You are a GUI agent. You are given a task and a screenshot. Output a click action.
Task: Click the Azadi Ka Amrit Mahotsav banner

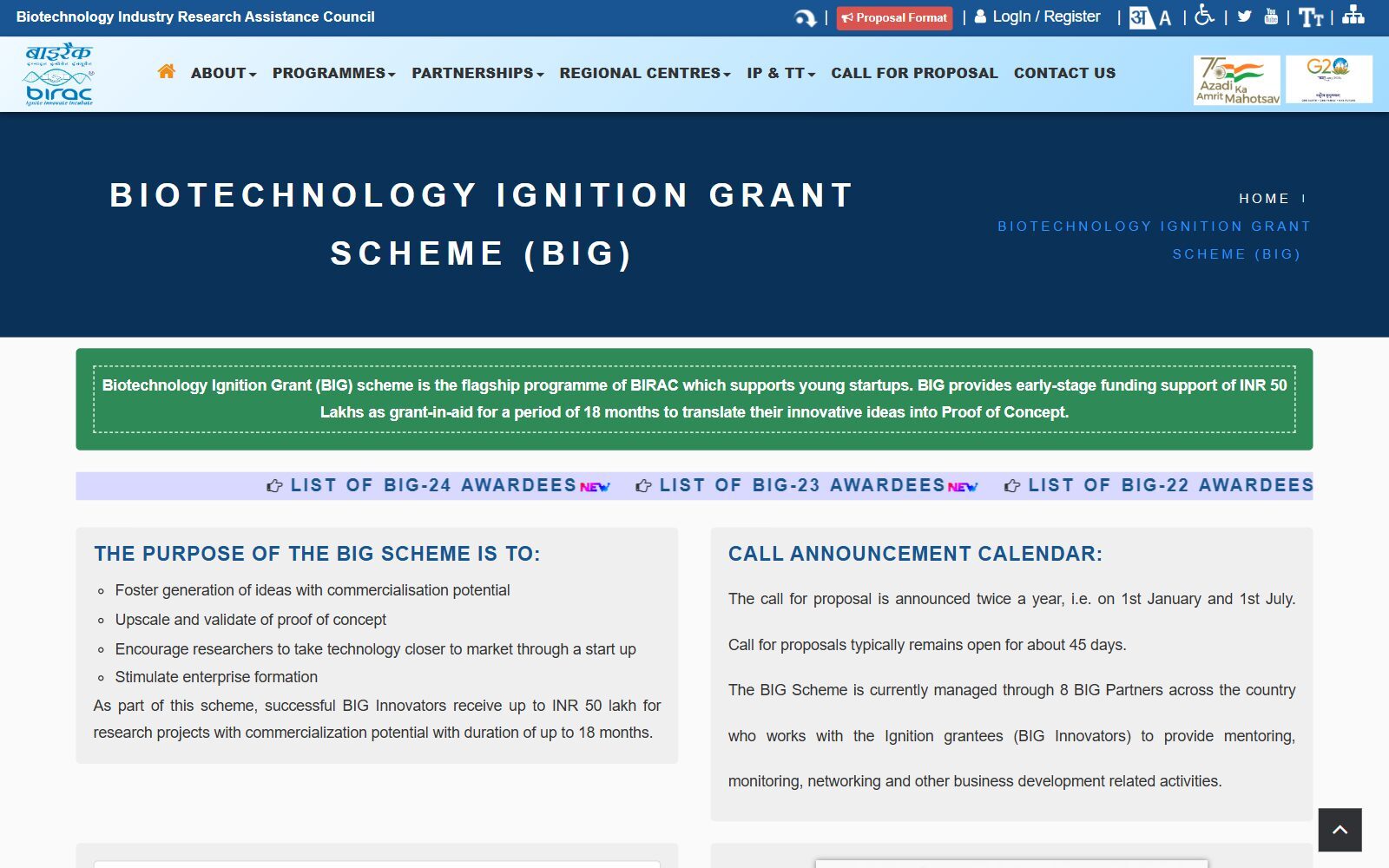(x=1237, y=80)
